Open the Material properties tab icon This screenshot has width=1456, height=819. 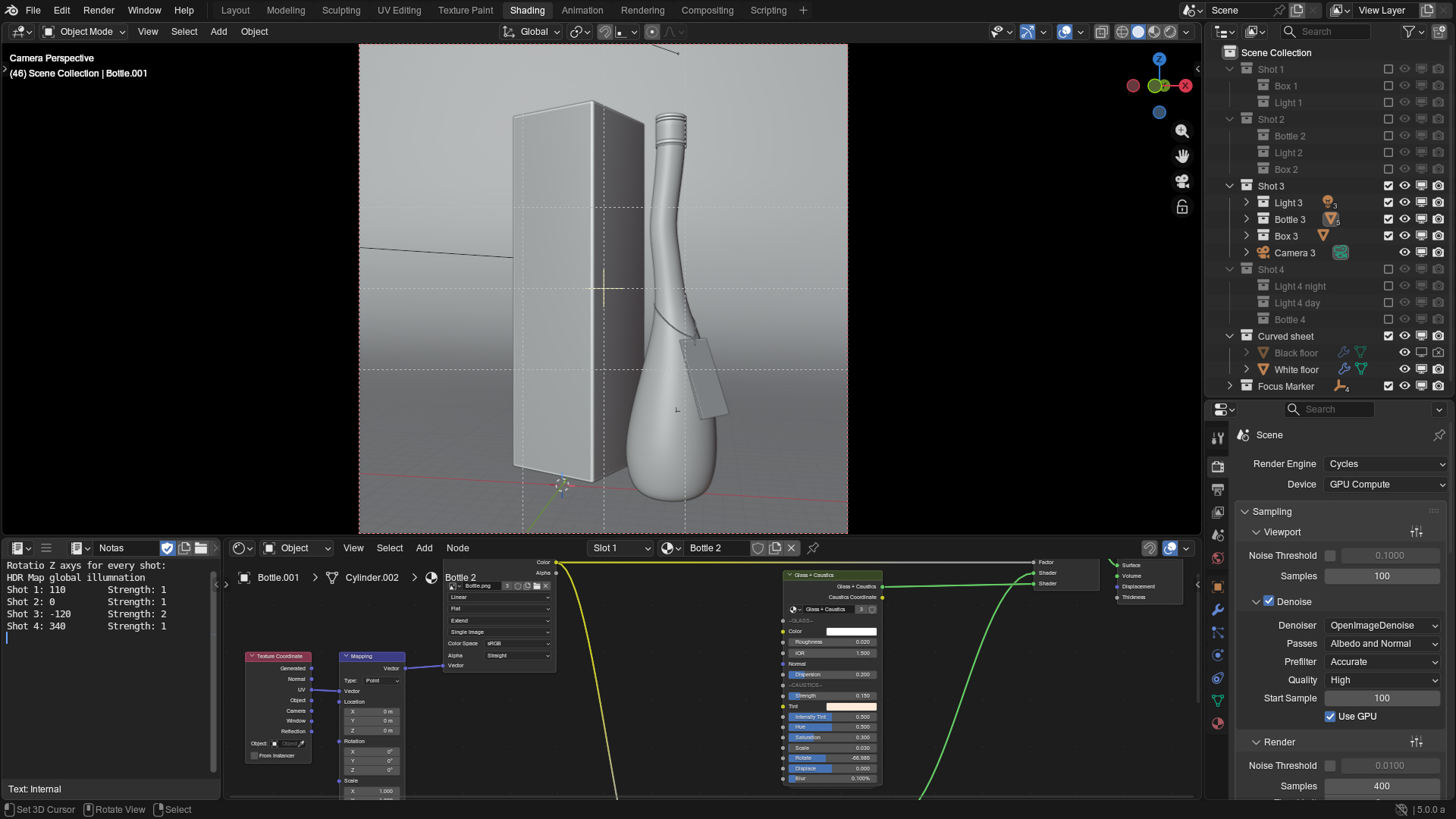[x=1218, y=723]
